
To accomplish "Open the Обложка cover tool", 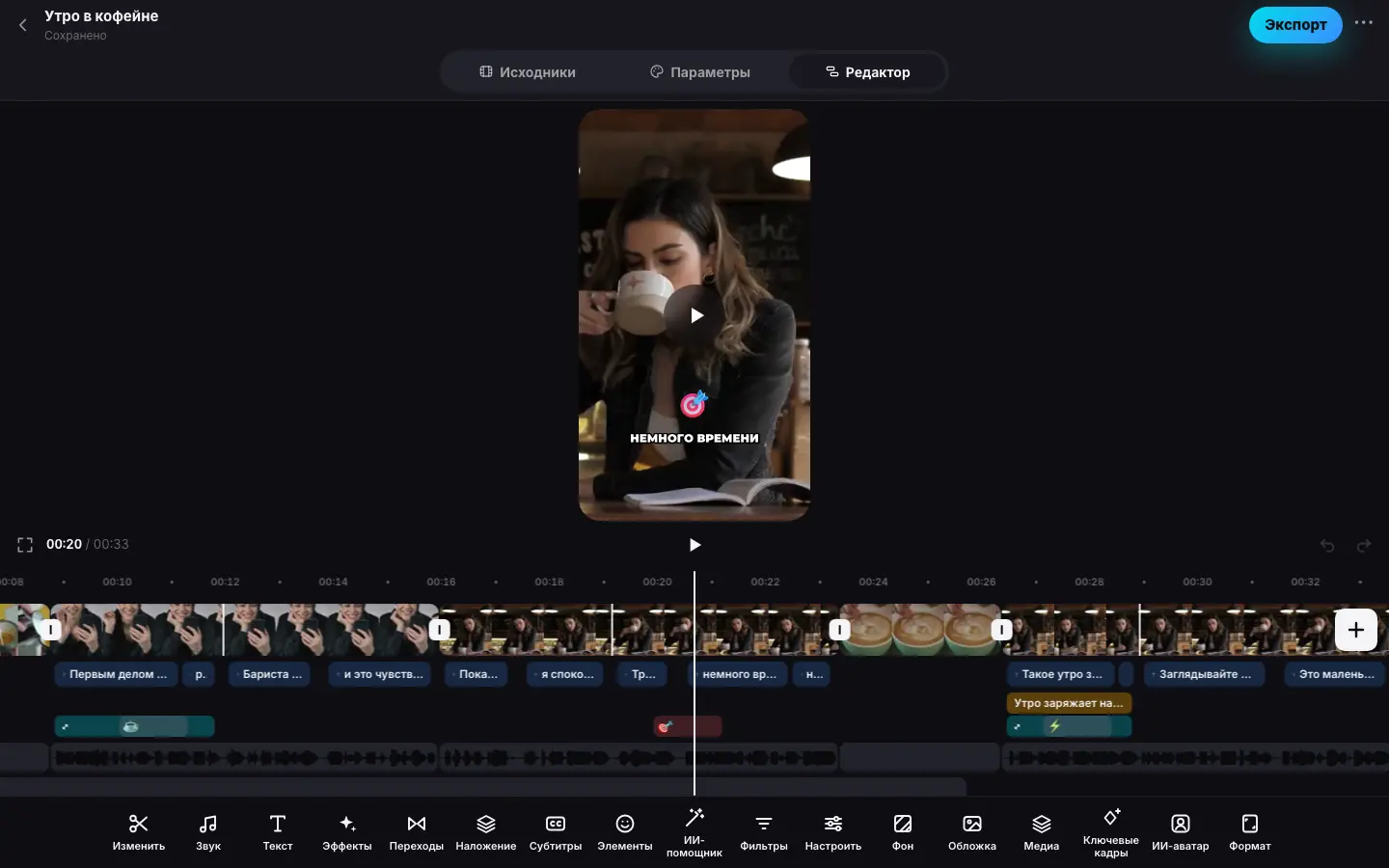I will [x=972, y=832].
